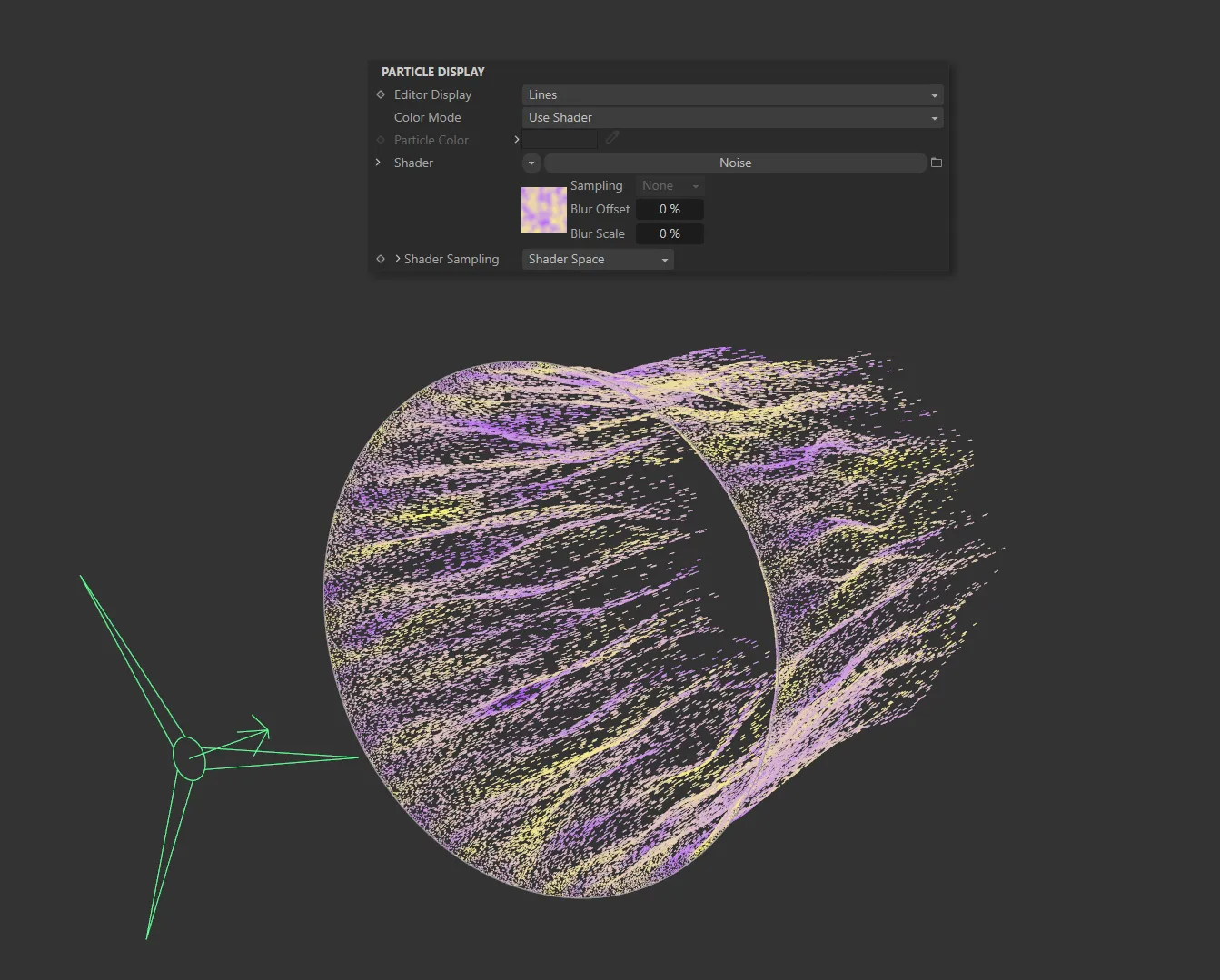Toggle the Editor Display keyframe diamond off
This screenshot has width=1220, height=980.
coord(380,94)
